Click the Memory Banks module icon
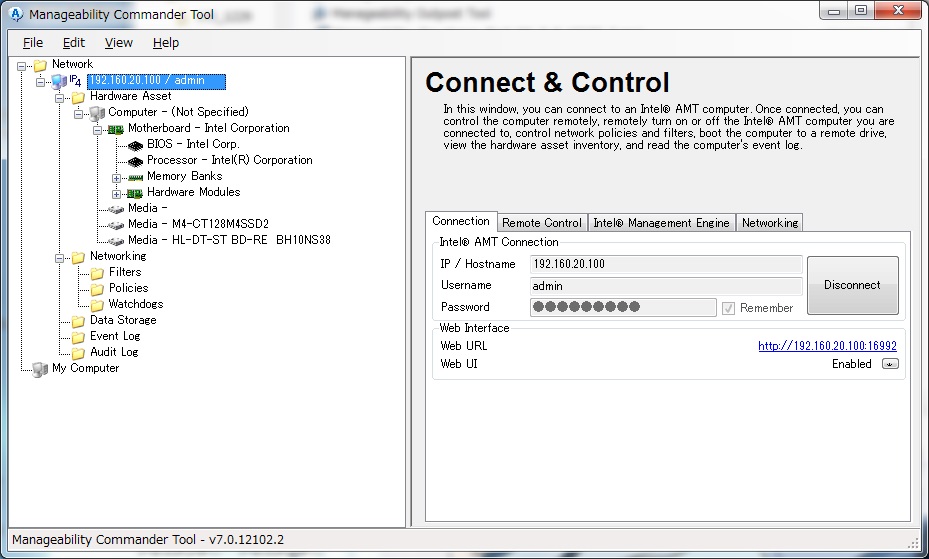The height and width of the screenshot is (559, 929). pos(136,177)
